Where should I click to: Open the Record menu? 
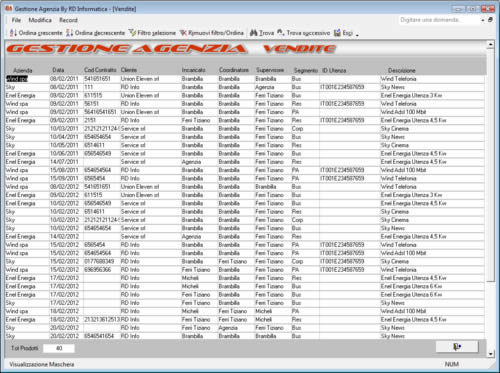[x=68, y=20]
